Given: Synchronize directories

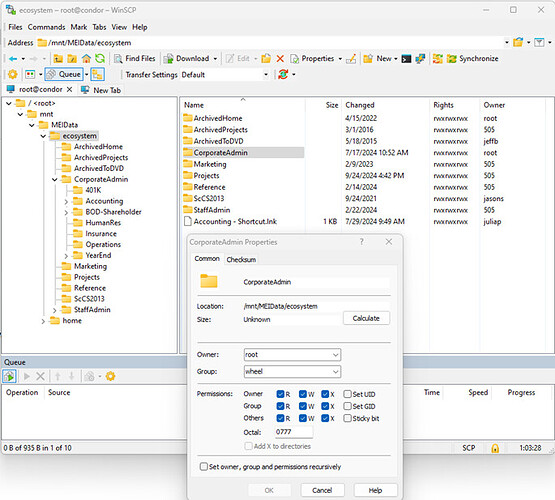Looking at the screenshot, I should 473,59.
